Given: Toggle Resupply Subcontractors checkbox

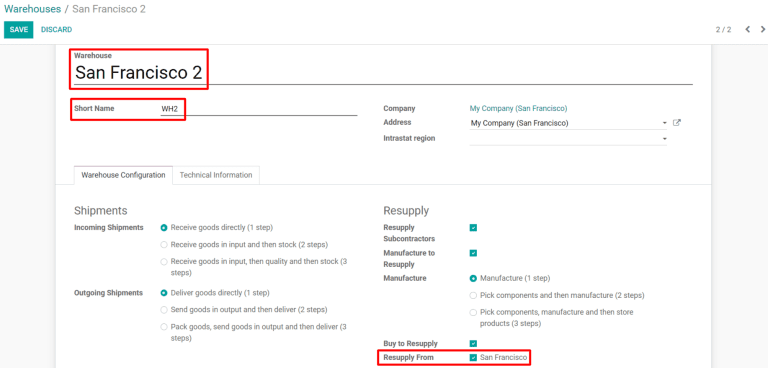Looking at the screenshot, I should click(473, 228).
